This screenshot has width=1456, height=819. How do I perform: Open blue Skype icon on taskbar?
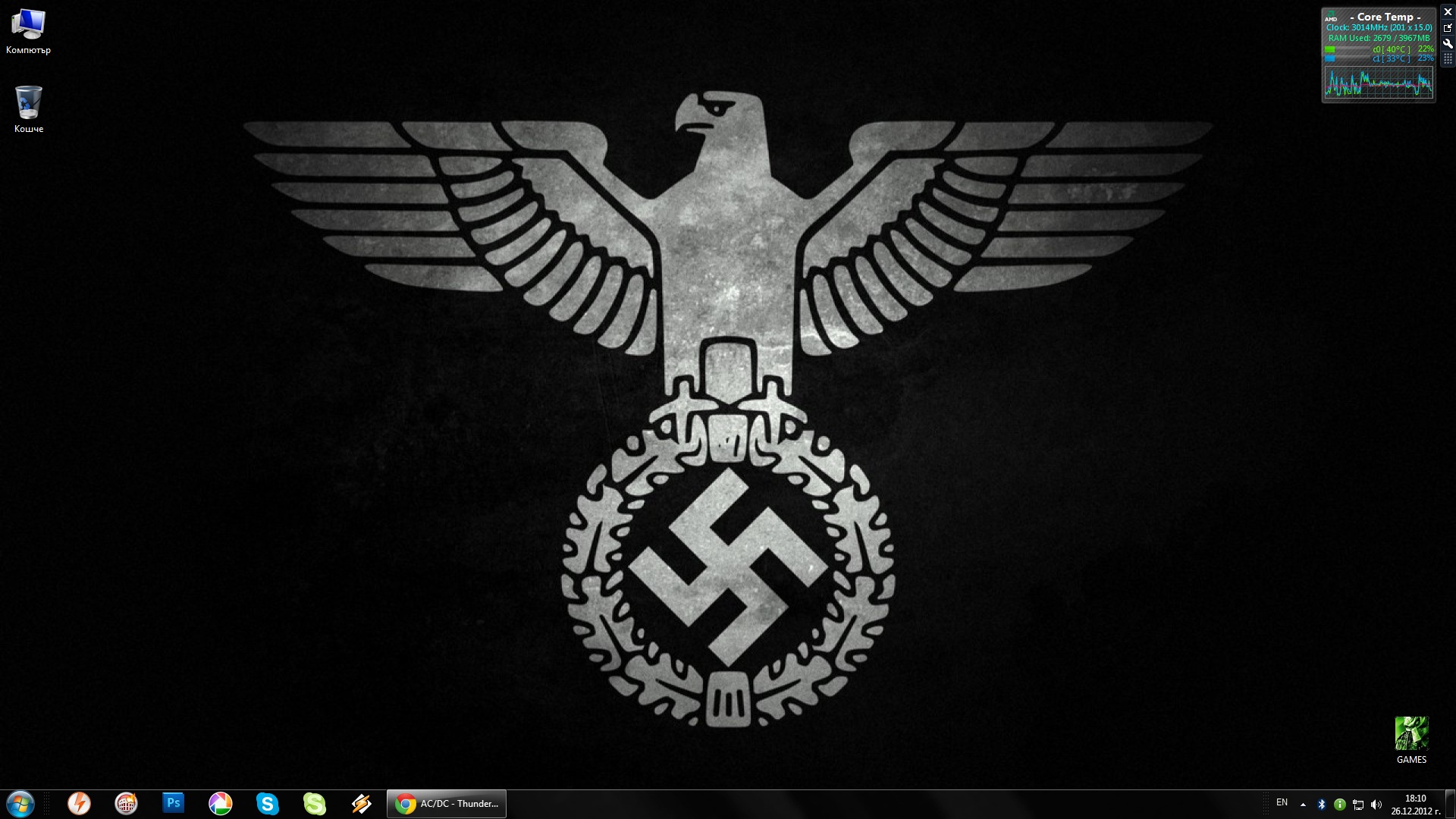[x=267, y=804]
